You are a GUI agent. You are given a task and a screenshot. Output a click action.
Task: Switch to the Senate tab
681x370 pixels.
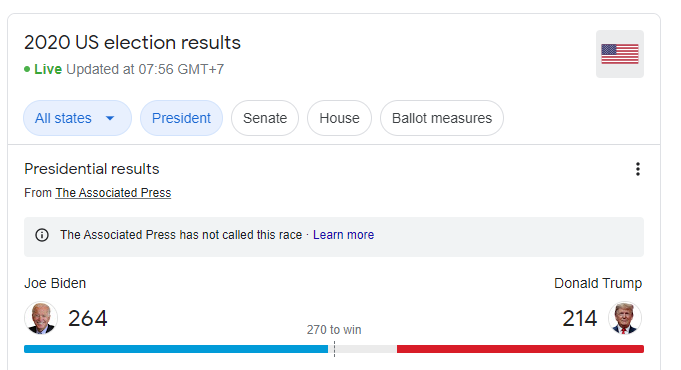265,118
